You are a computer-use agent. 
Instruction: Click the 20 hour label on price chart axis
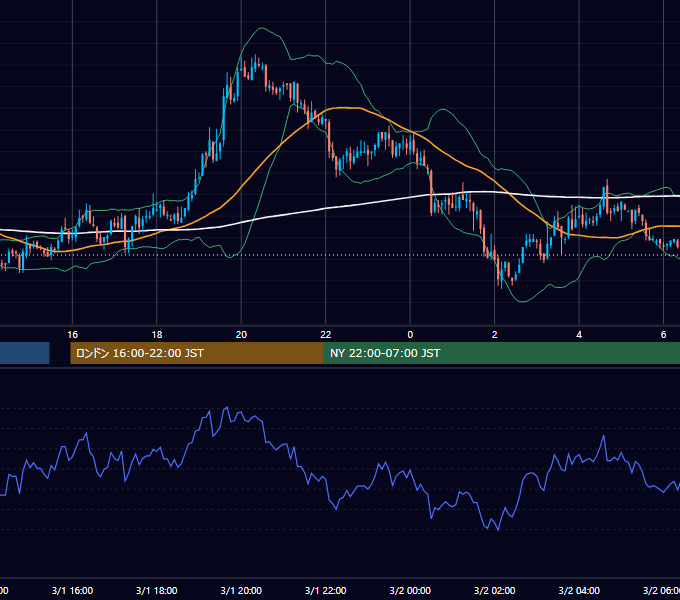tap(241, 335)
